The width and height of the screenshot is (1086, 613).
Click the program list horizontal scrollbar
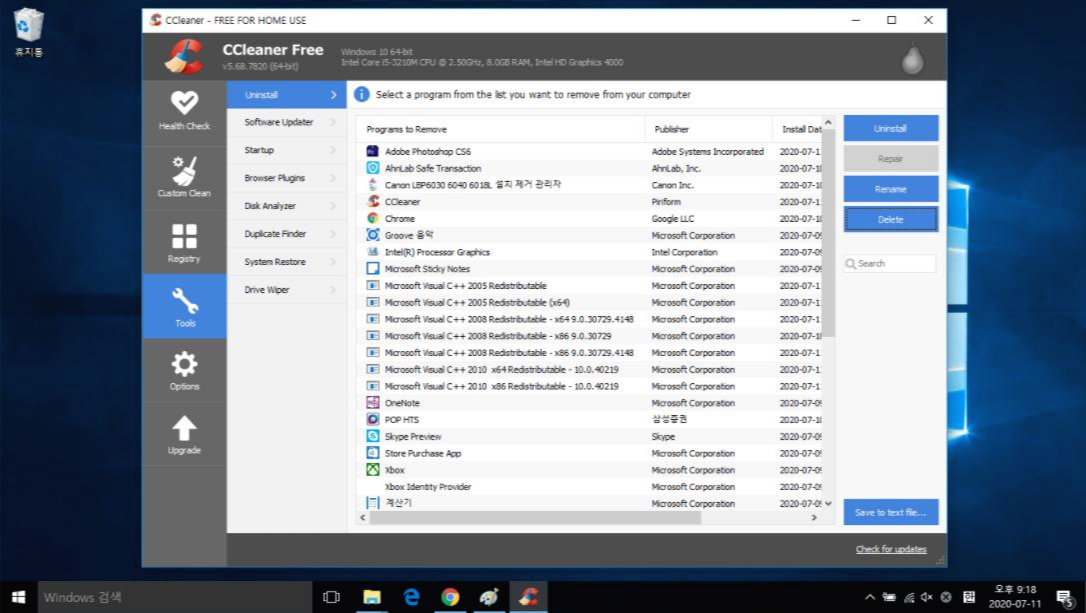pos(535,517)
